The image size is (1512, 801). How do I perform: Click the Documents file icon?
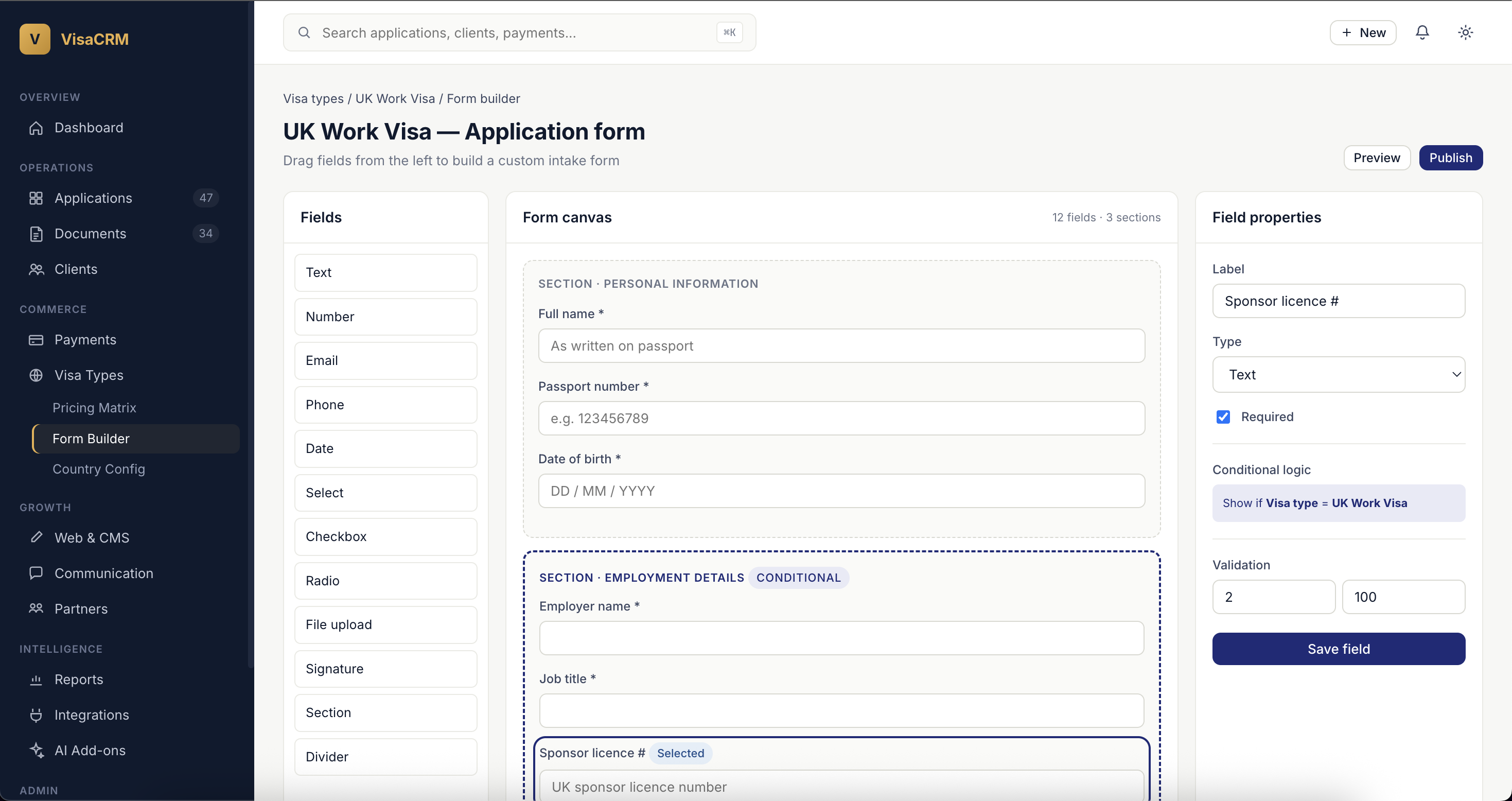(36, 234)
